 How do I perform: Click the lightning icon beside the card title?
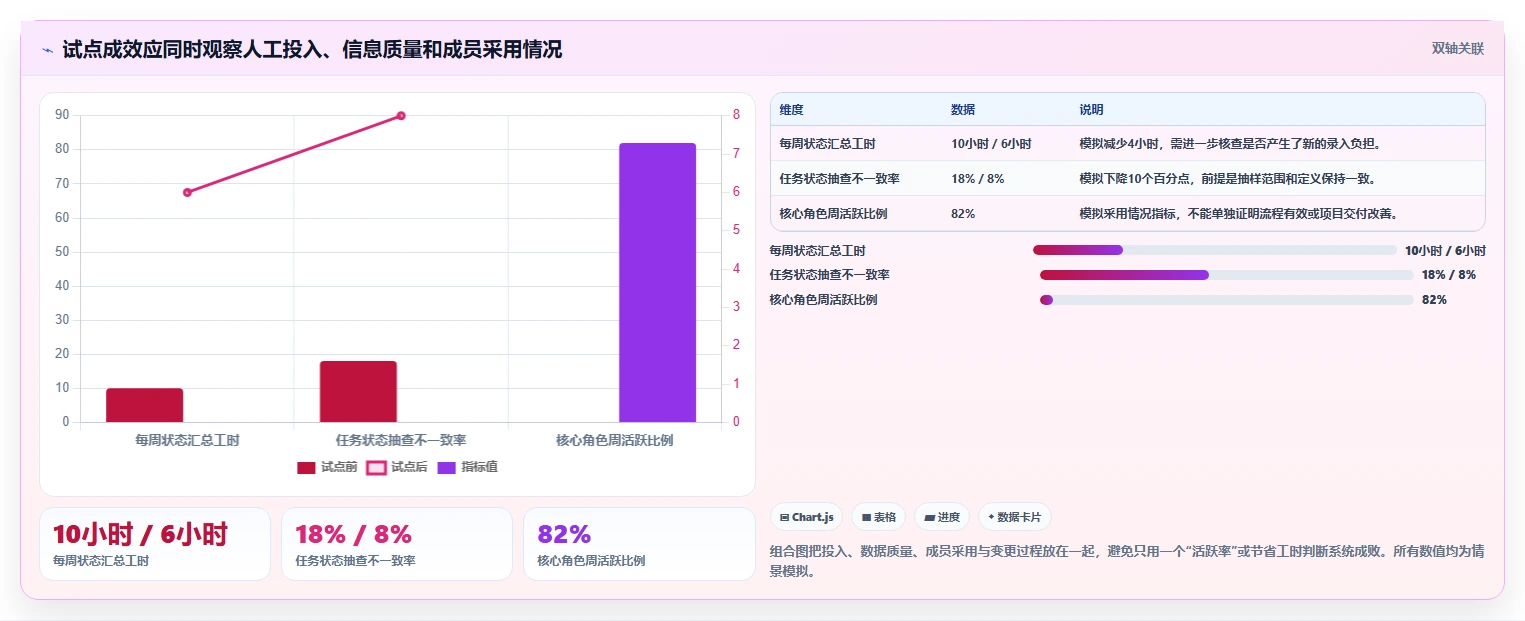point(47,50)
